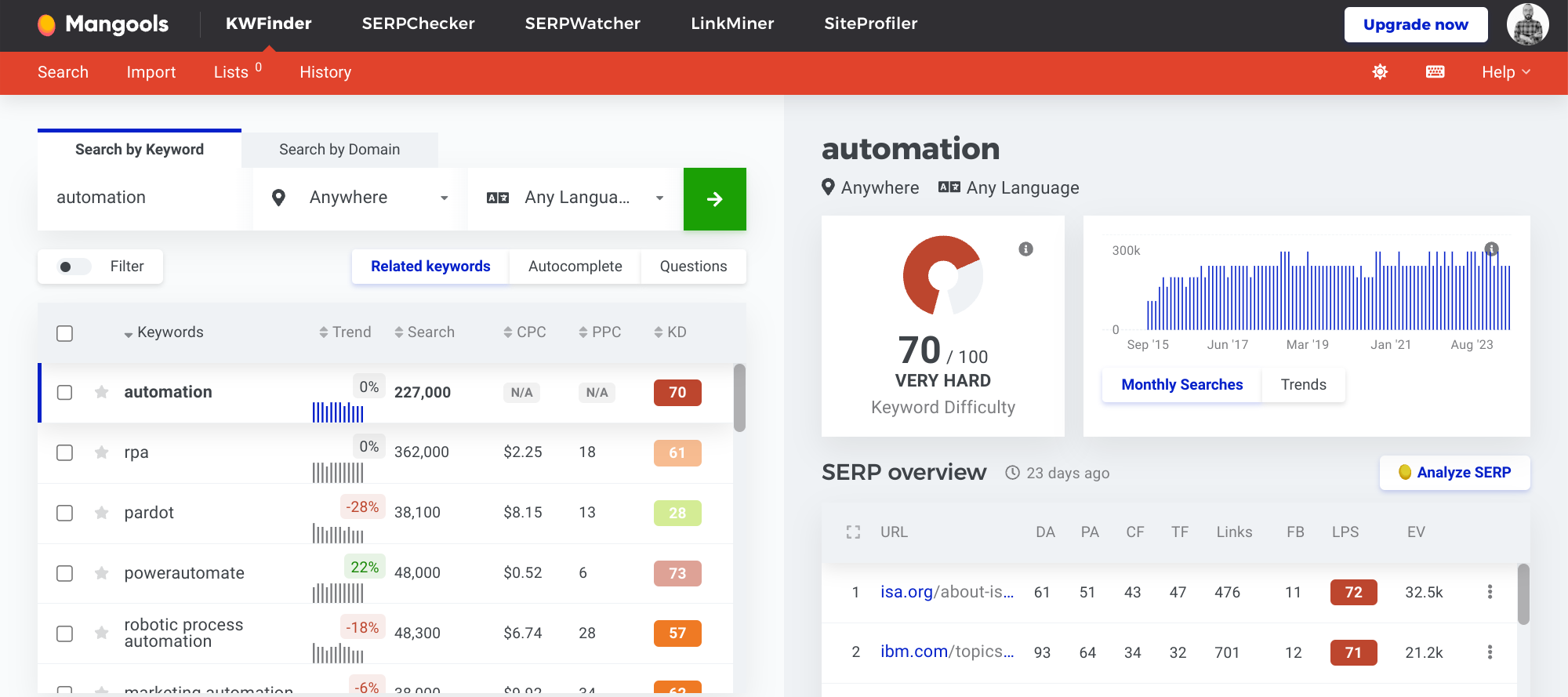Star the rpa keyword
The width and height of the screenshot is (1568, 697).
pos(101,452)
